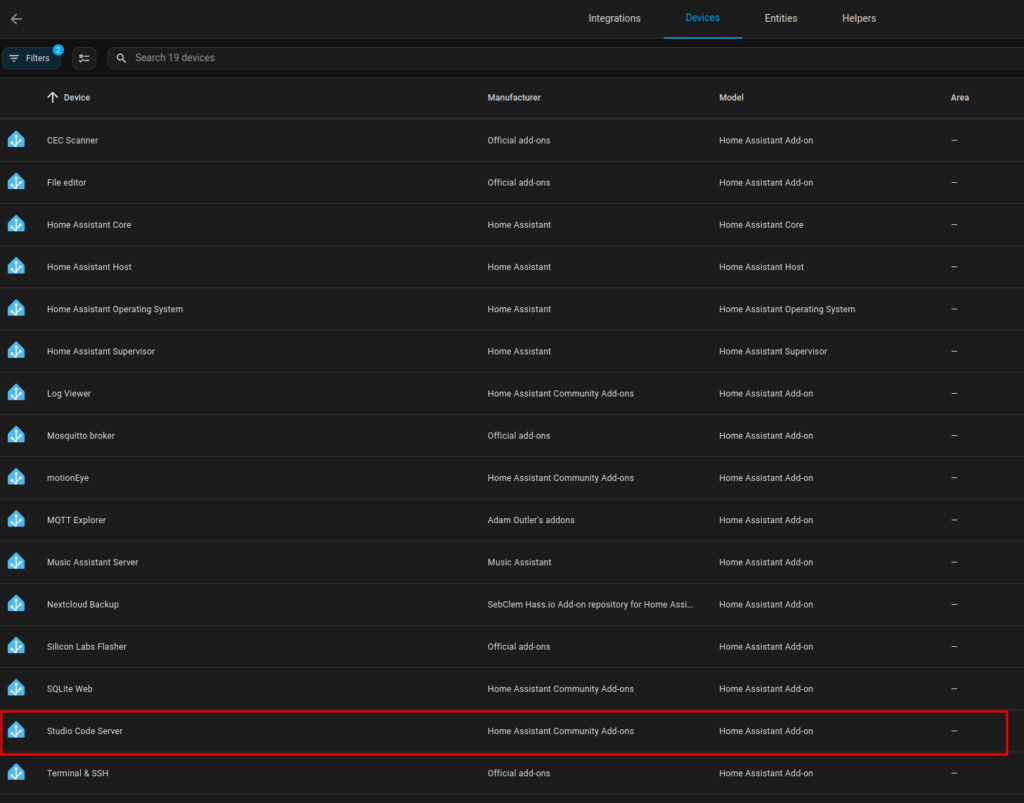Click the Home Assistant Supervisor model cell
The image size is (1024, 803).
point(773,351)
